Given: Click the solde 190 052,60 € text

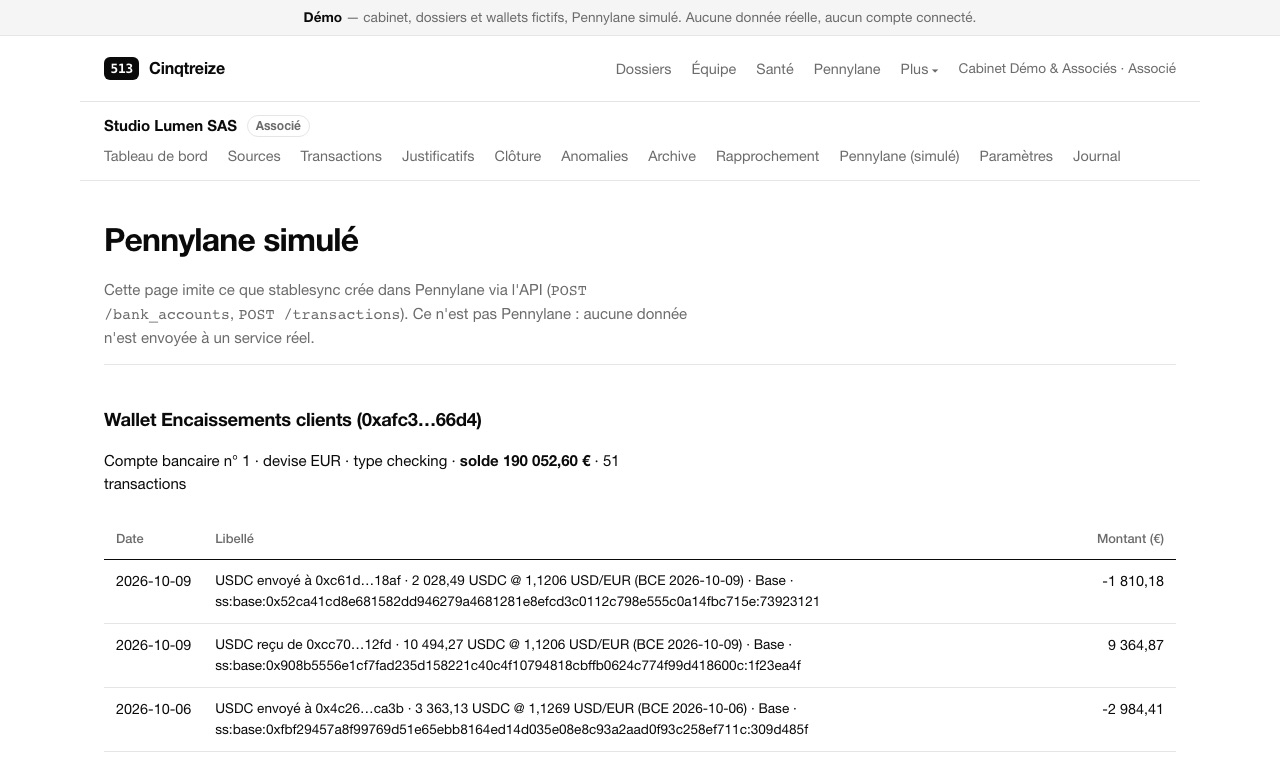Looking at the screenshot, I should click(x=525, y=461).
